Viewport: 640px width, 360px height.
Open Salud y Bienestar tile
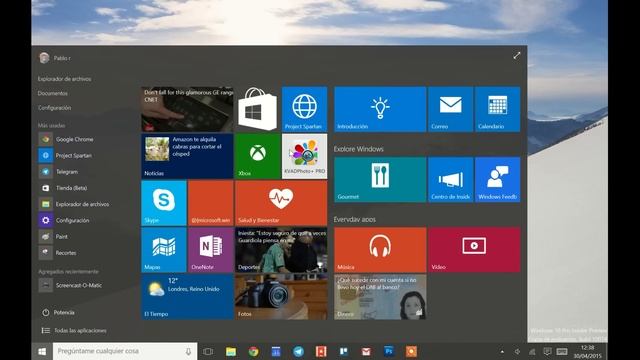(x=281, y=203)
